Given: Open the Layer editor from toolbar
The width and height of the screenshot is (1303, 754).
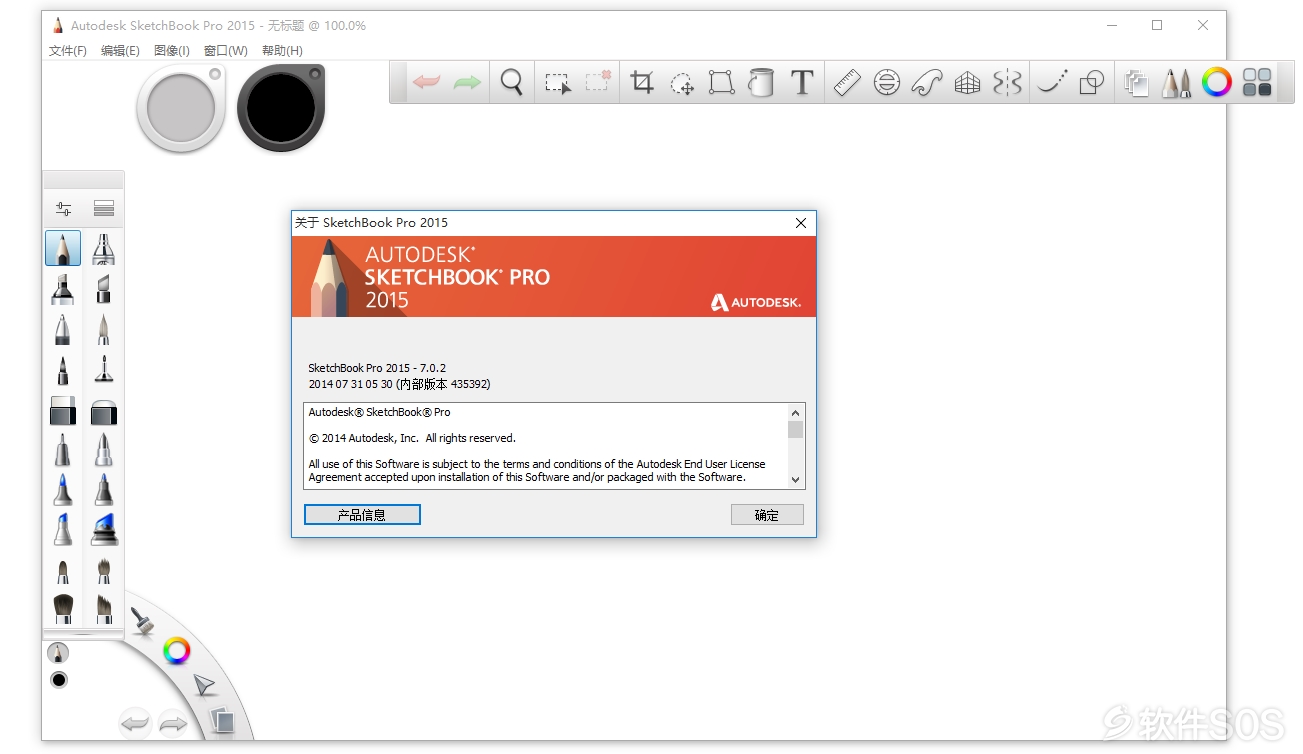Looking at the screenshot, I should pyautogui.click(x=1136, y=82).
